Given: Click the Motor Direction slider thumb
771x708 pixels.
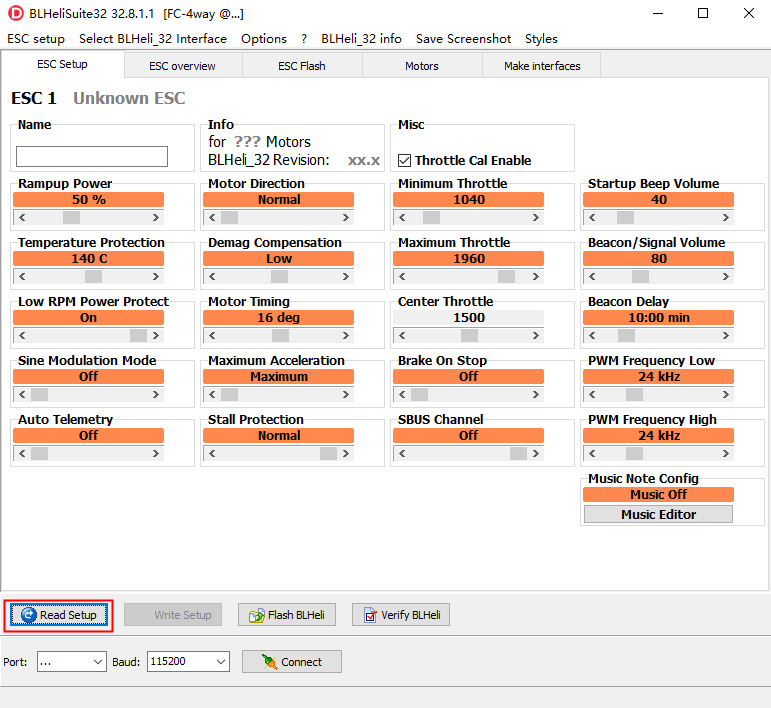Looking at the screenshot, I should (x=230, y=217).
